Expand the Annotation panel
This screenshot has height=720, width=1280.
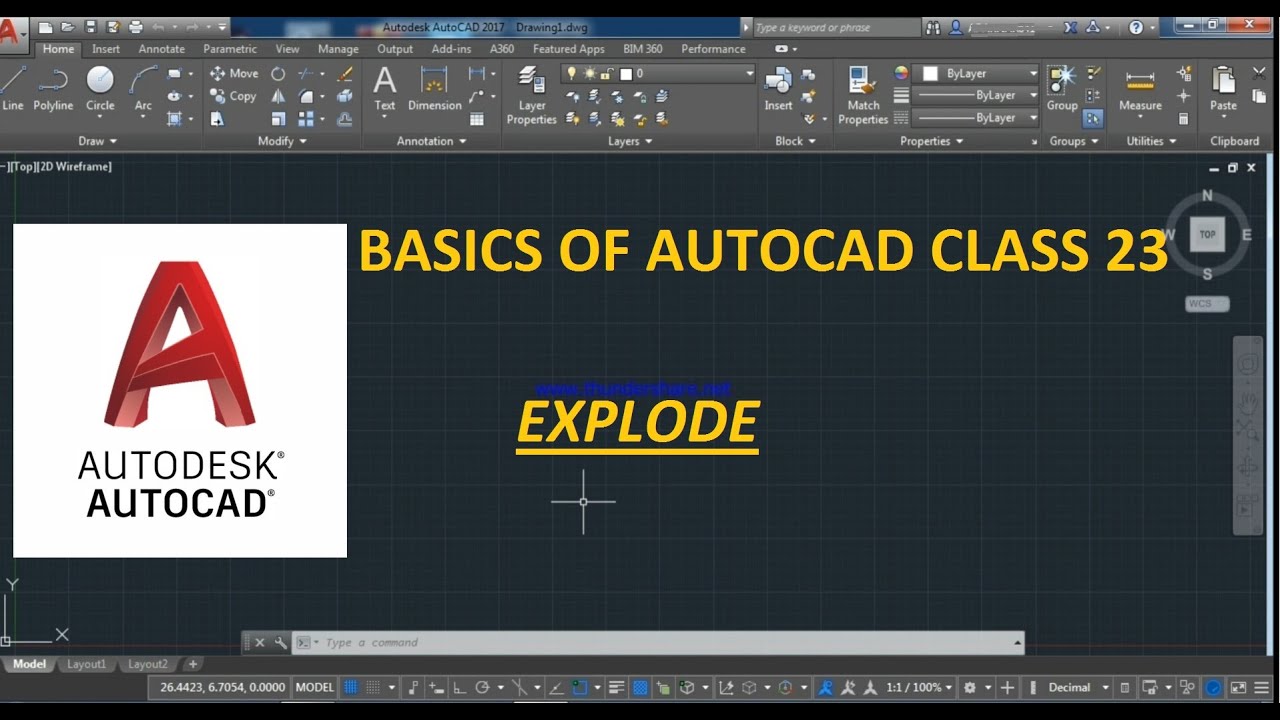(432, 141)
